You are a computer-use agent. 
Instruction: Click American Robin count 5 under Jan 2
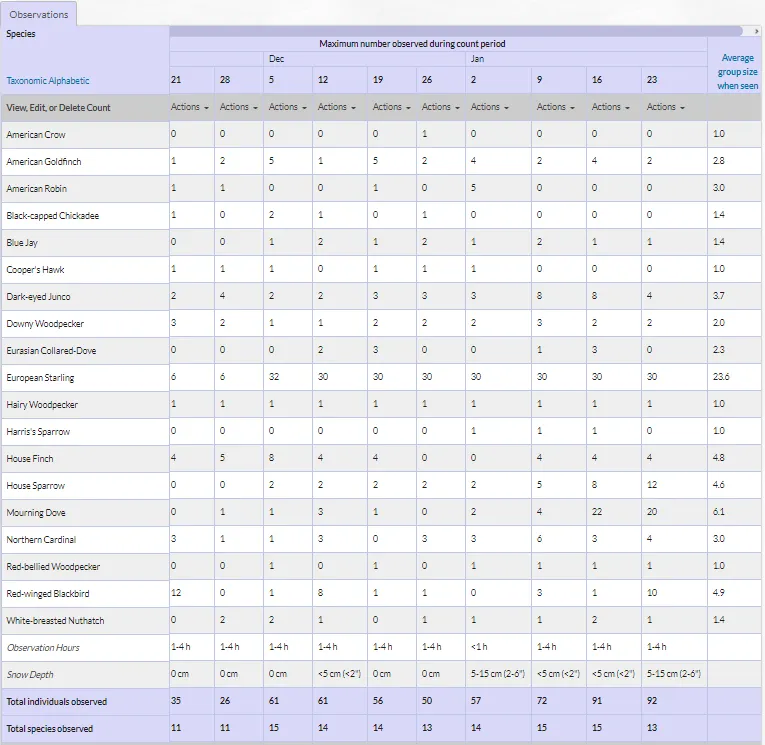[x=473, y=188]
